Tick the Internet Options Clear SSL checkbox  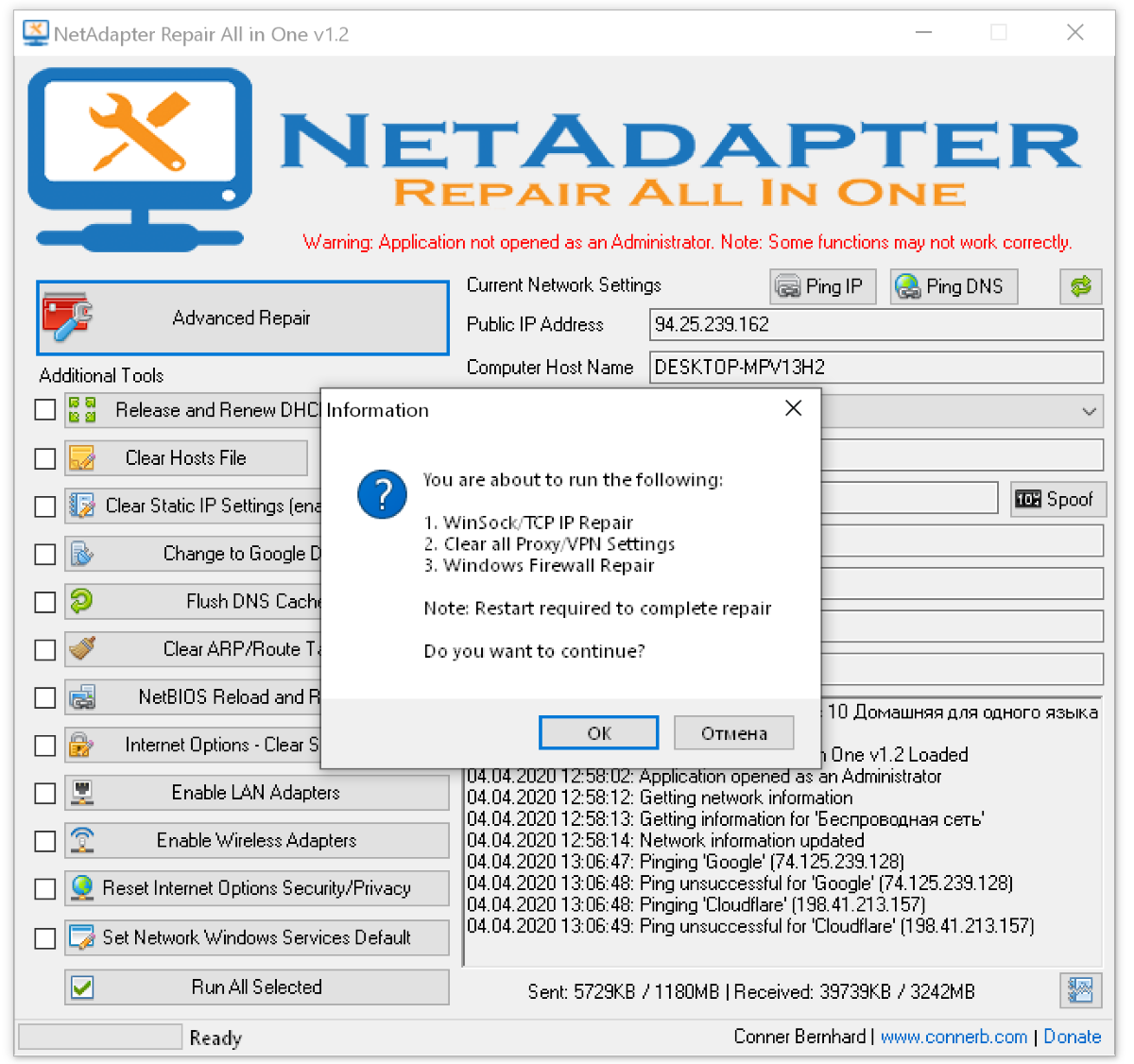(x=44, y=746)
